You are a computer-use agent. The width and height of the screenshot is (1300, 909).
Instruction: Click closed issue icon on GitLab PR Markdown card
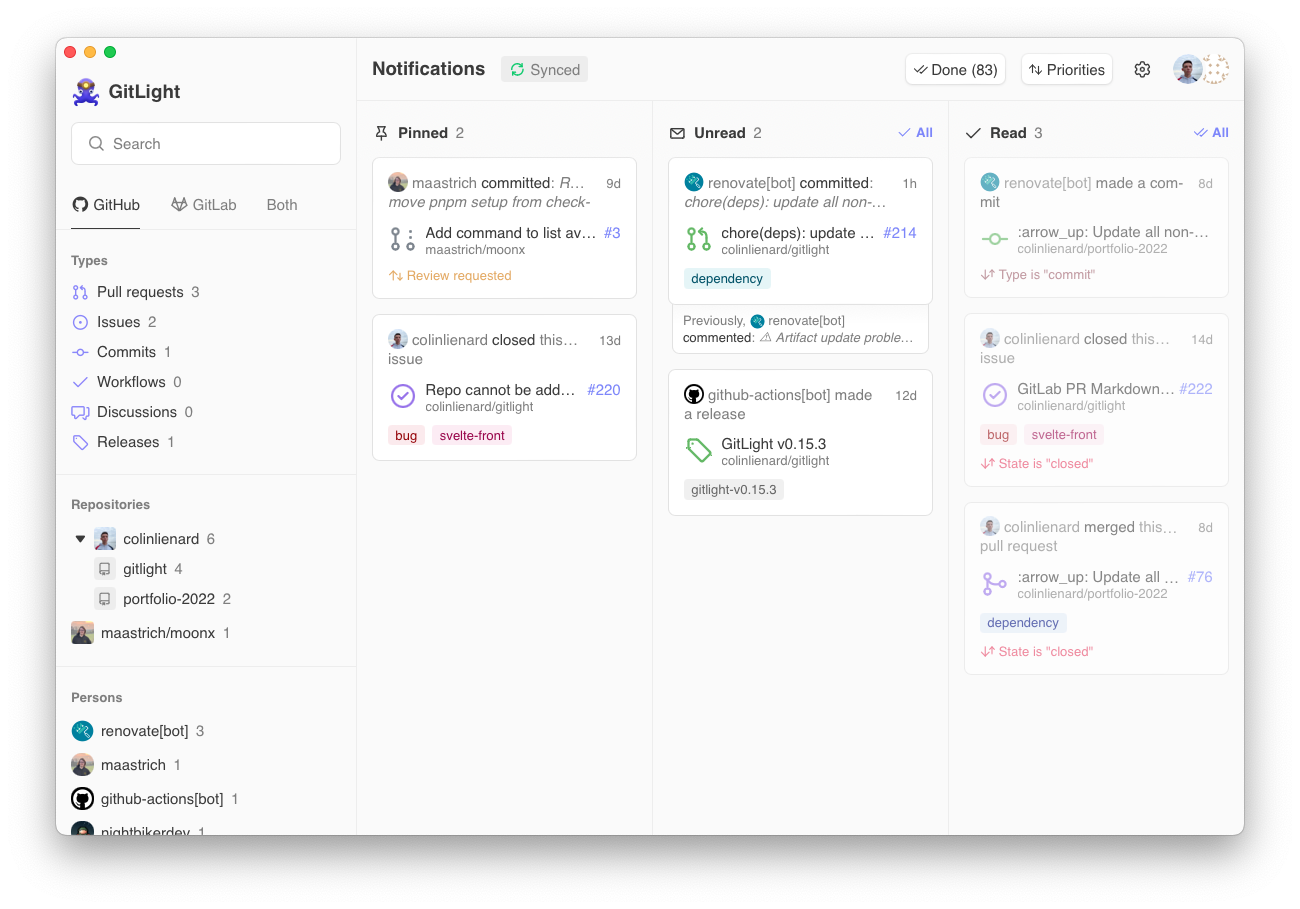tap(994, 395)
